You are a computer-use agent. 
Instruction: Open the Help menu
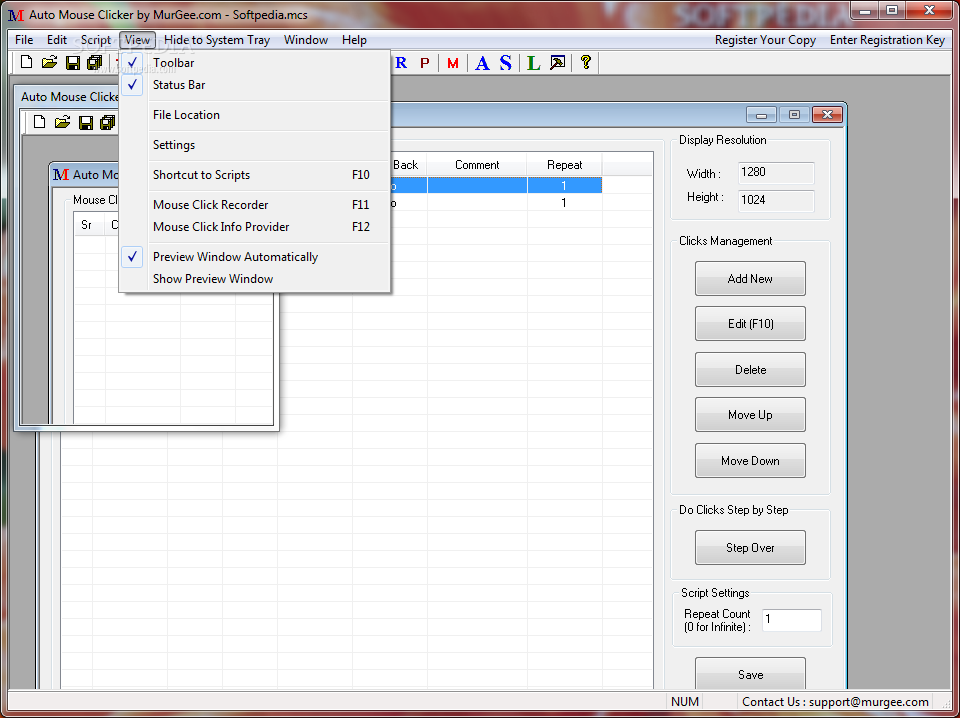(x=354, y=40)
